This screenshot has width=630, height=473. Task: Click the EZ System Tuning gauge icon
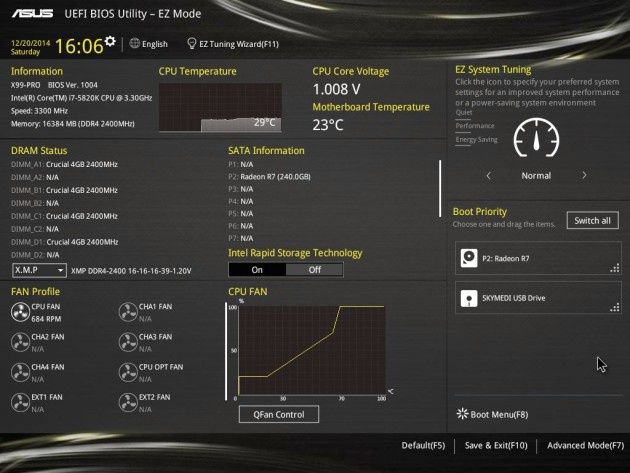pyautogui.click(x=536, y=137)
